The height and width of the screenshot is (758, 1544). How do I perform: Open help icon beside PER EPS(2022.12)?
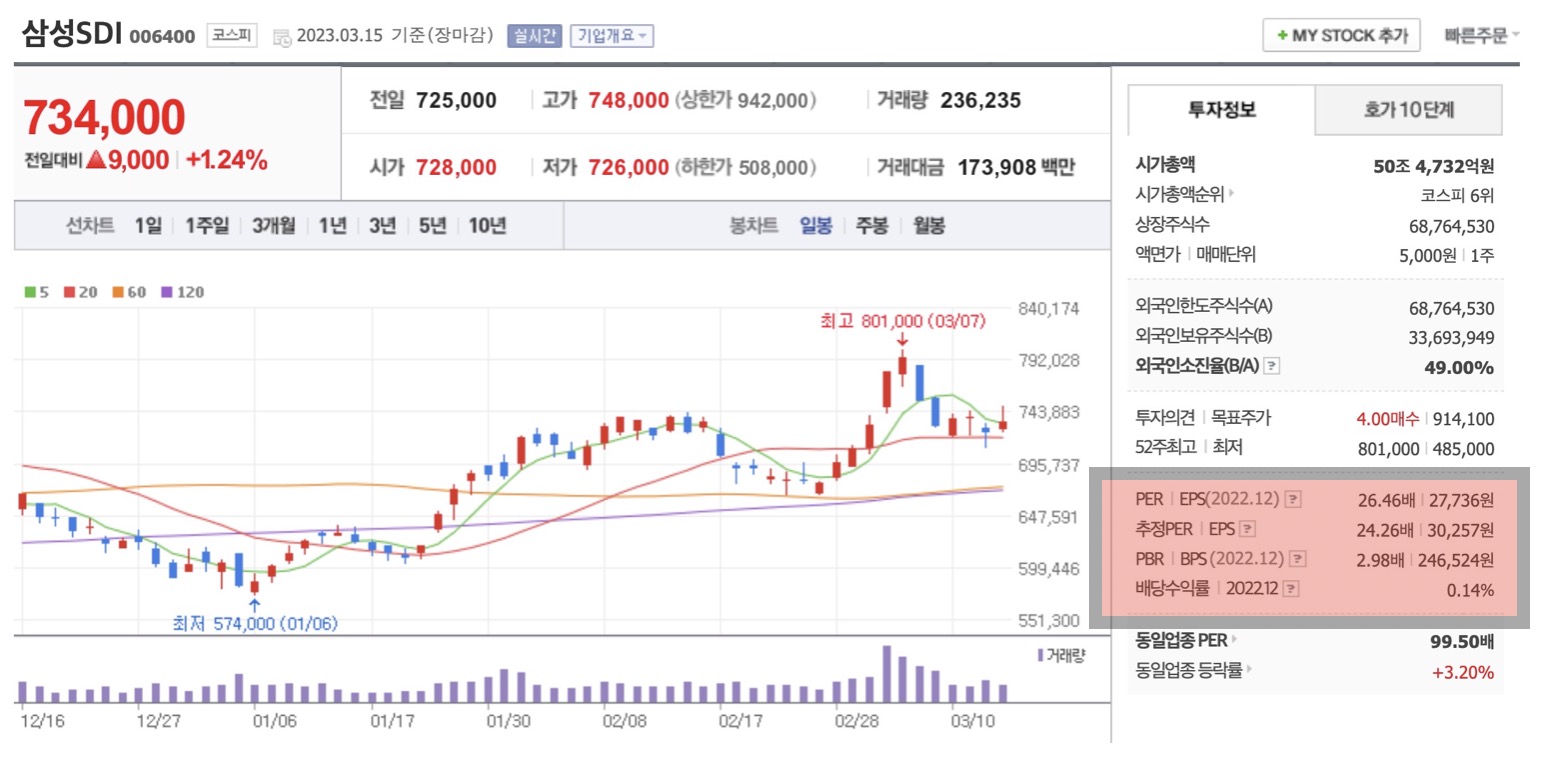point(1293,499)
